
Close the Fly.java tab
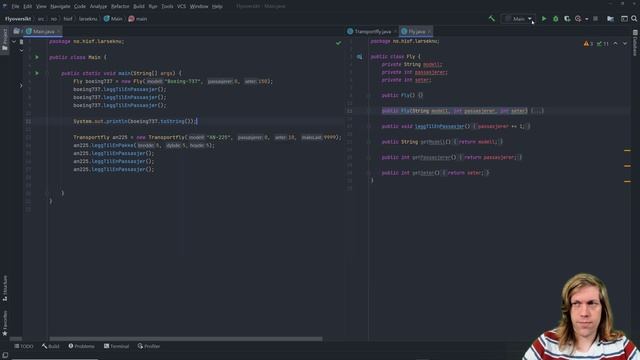429,31
